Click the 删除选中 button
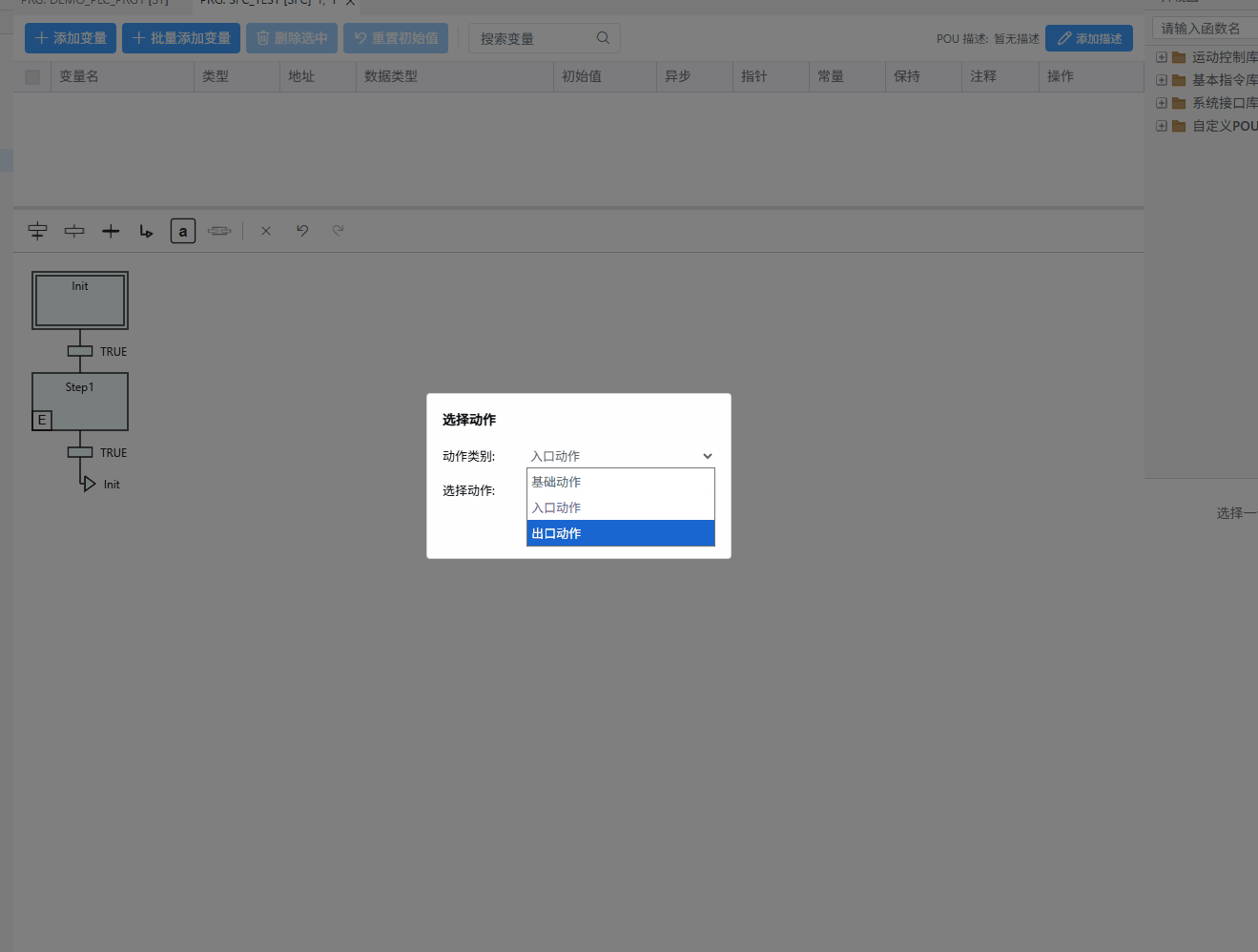 (292, 38)
